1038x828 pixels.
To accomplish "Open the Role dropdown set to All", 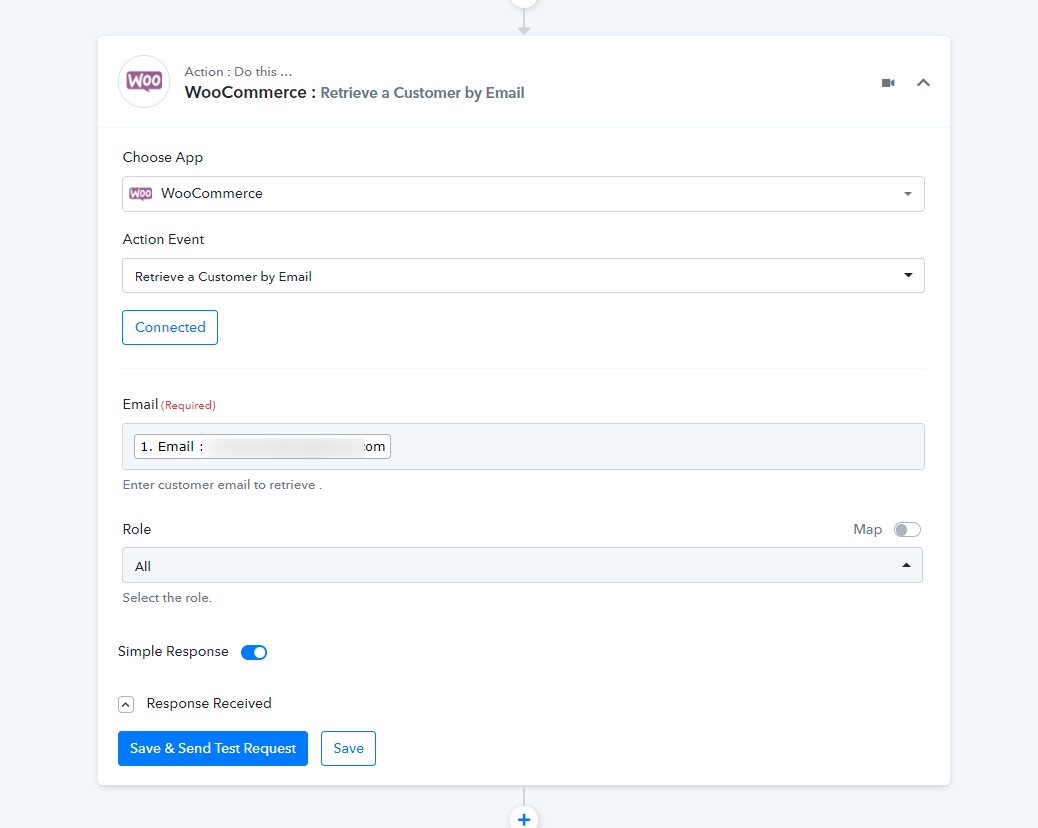I will click(x=522, y=565).
